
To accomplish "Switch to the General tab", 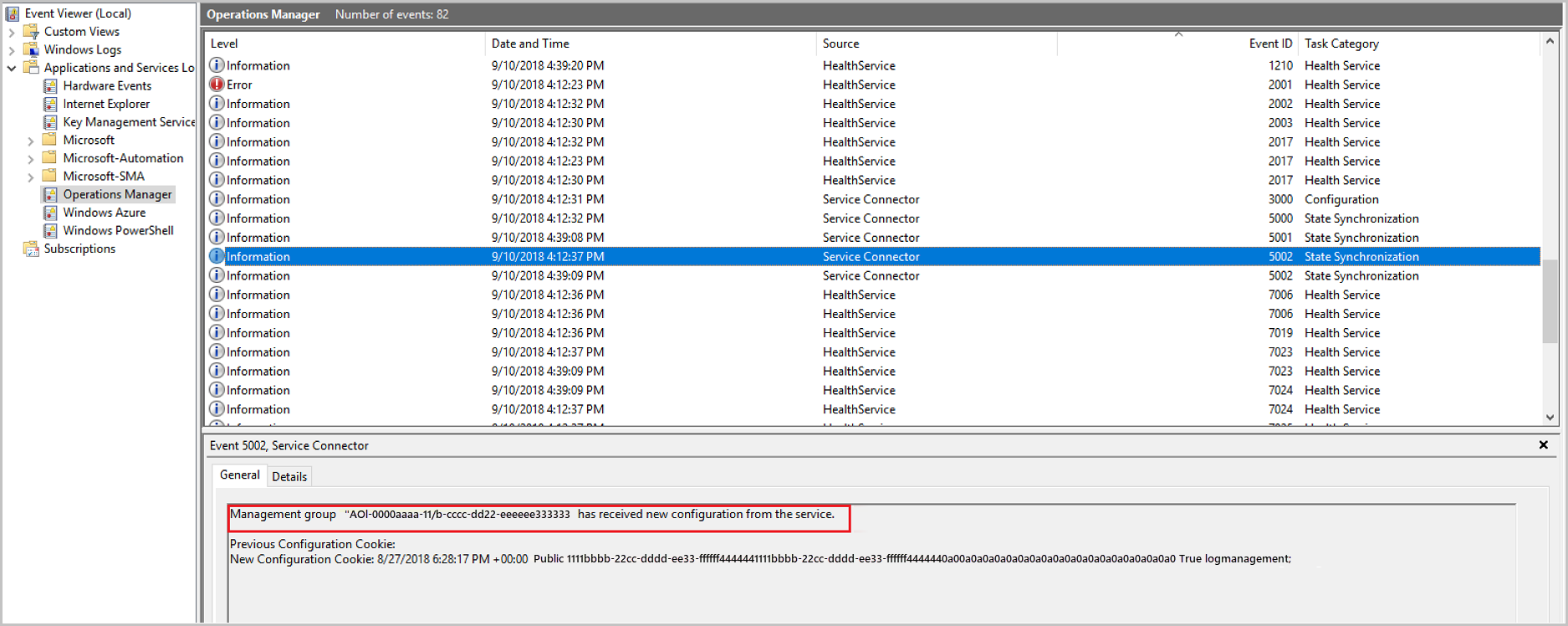I will (239, 475).
